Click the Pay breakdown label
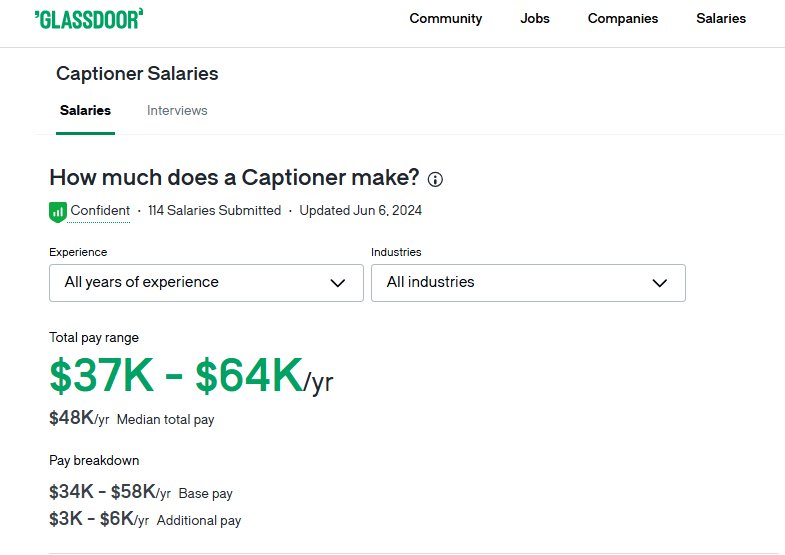 94,460
